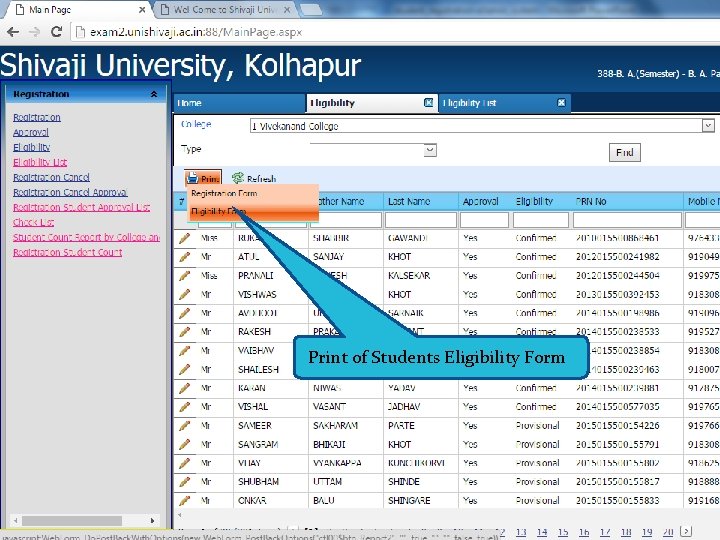Open the Check List sidebar link
Viewport: 720px width, 540px height.
[x=34, y=222]
